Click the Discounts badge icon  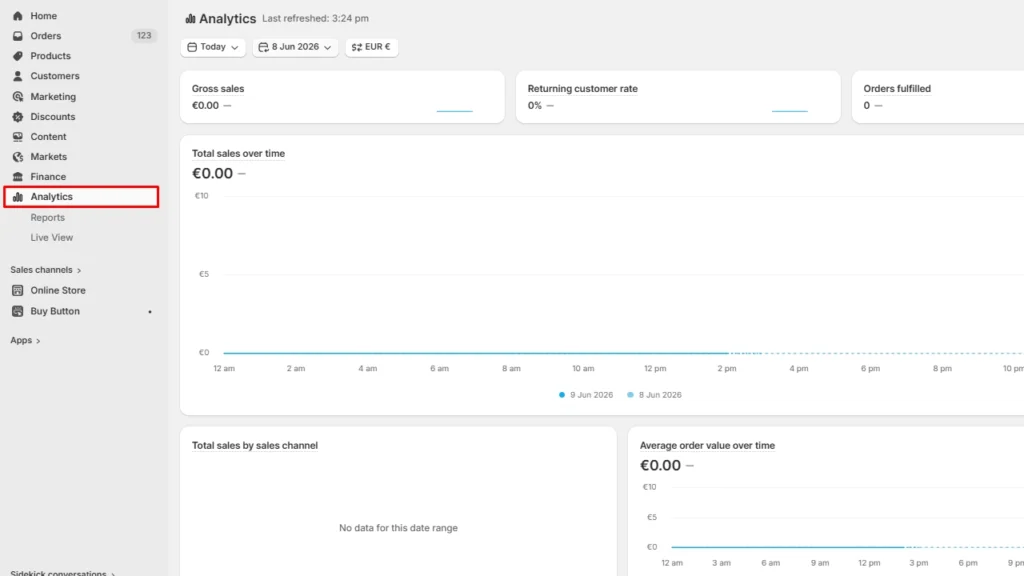18,117
